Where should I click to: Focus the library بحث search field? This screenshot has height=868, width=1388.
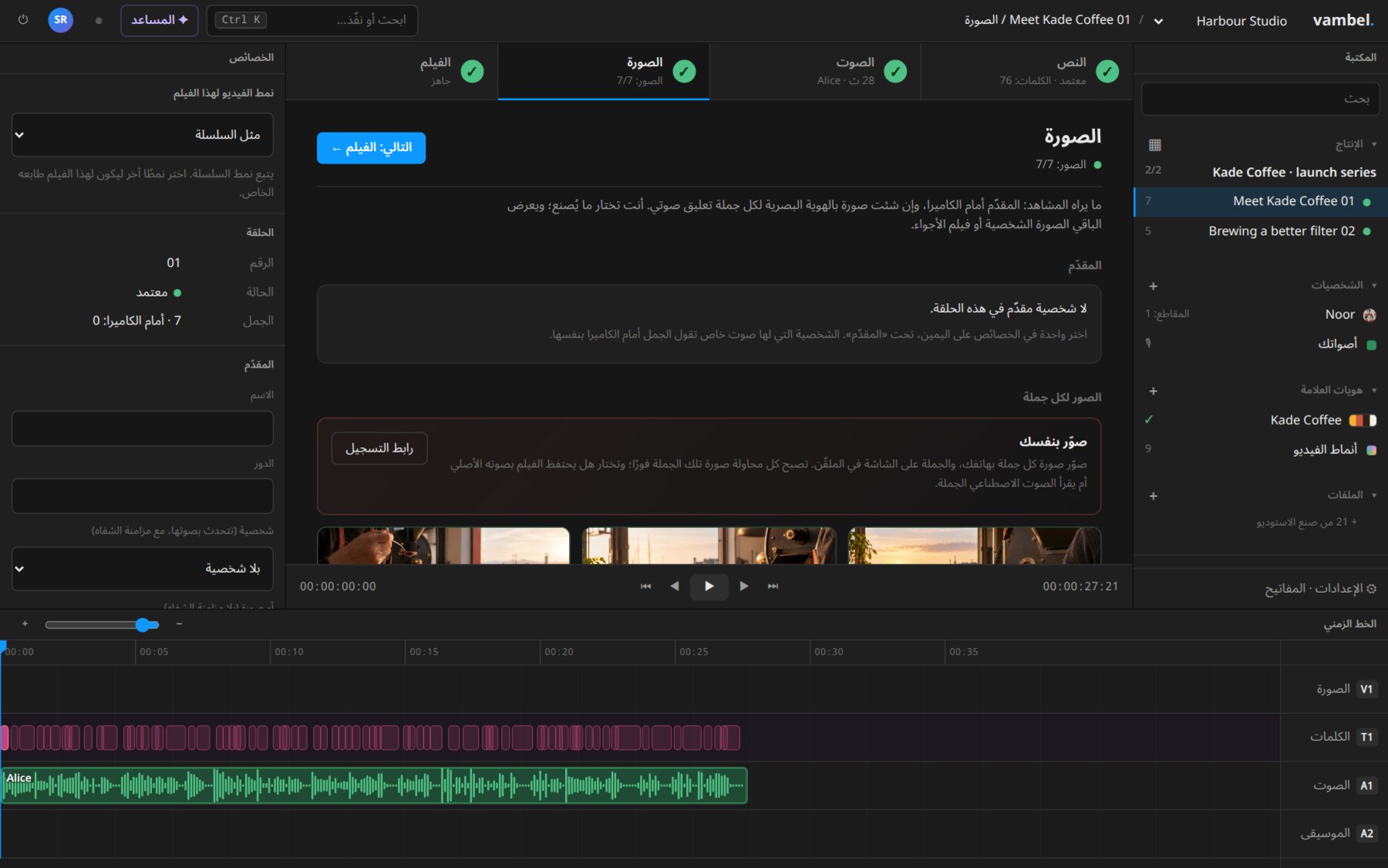1260,99
